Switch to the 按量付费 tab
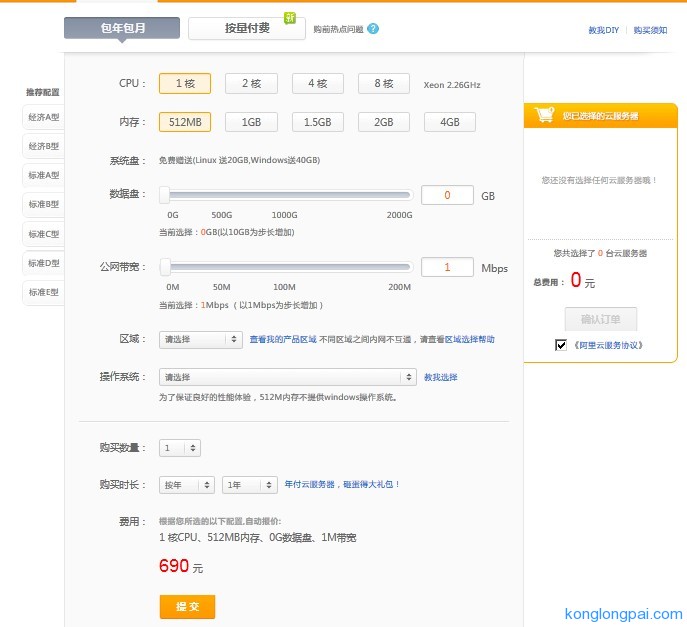 pos(247,28)
